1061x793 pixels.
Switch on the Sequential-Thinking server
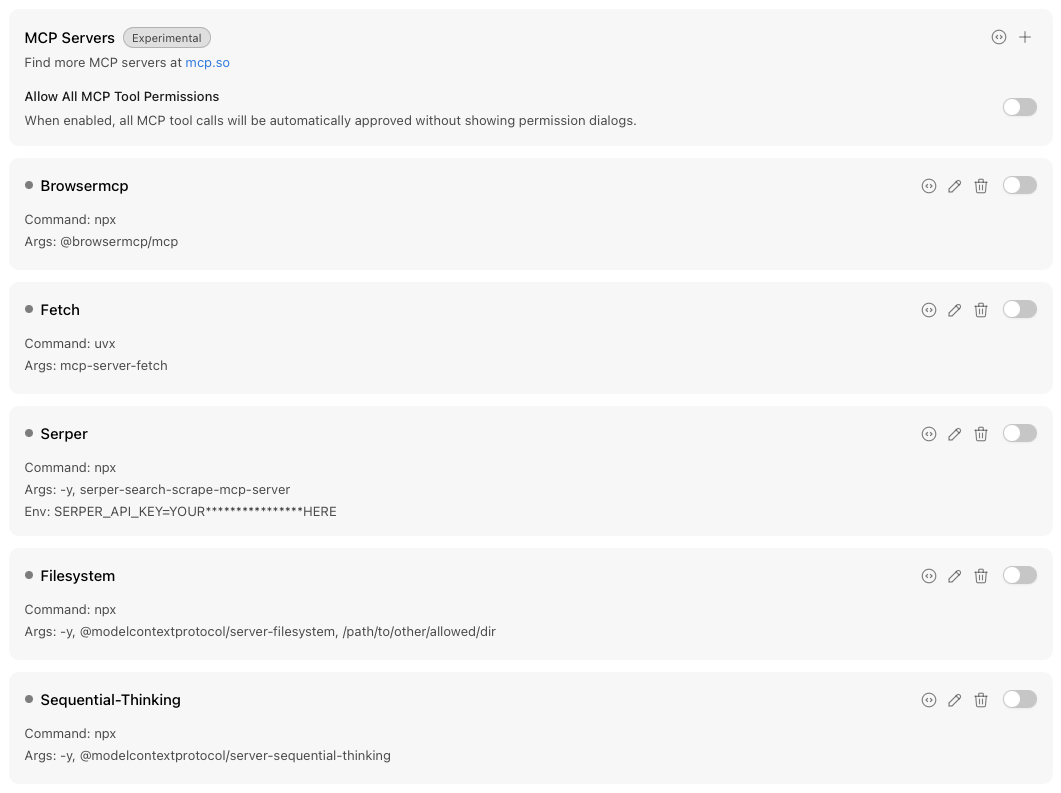tap(1019, 699)
